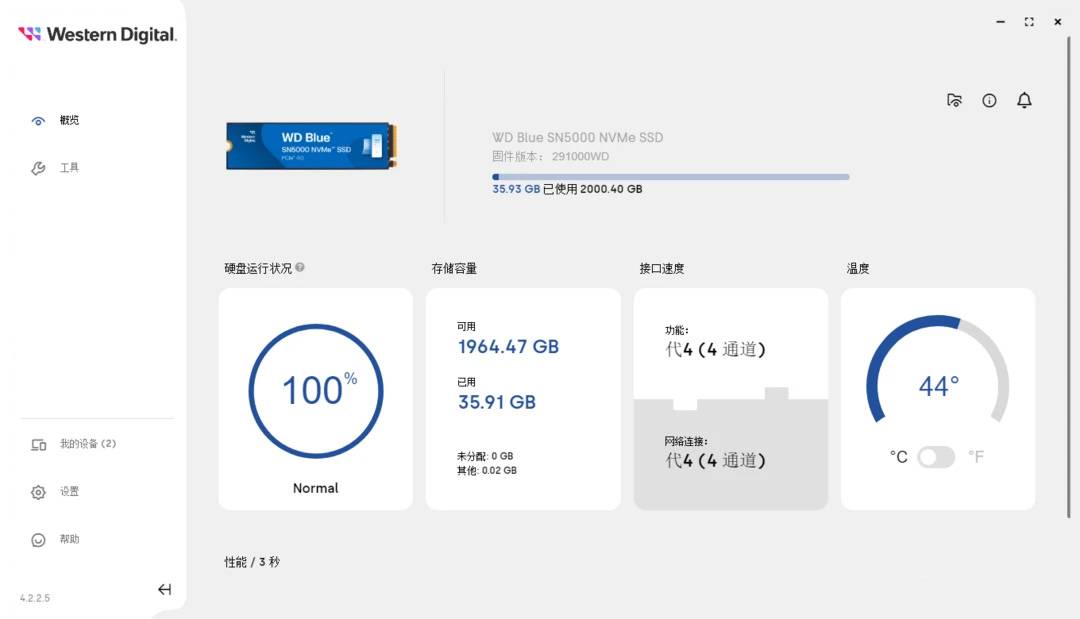The width and height of the screenshot is (1080, 619).
Task: Click the WD Blue SN5000 drive image
Action: [x=311, y=145]
